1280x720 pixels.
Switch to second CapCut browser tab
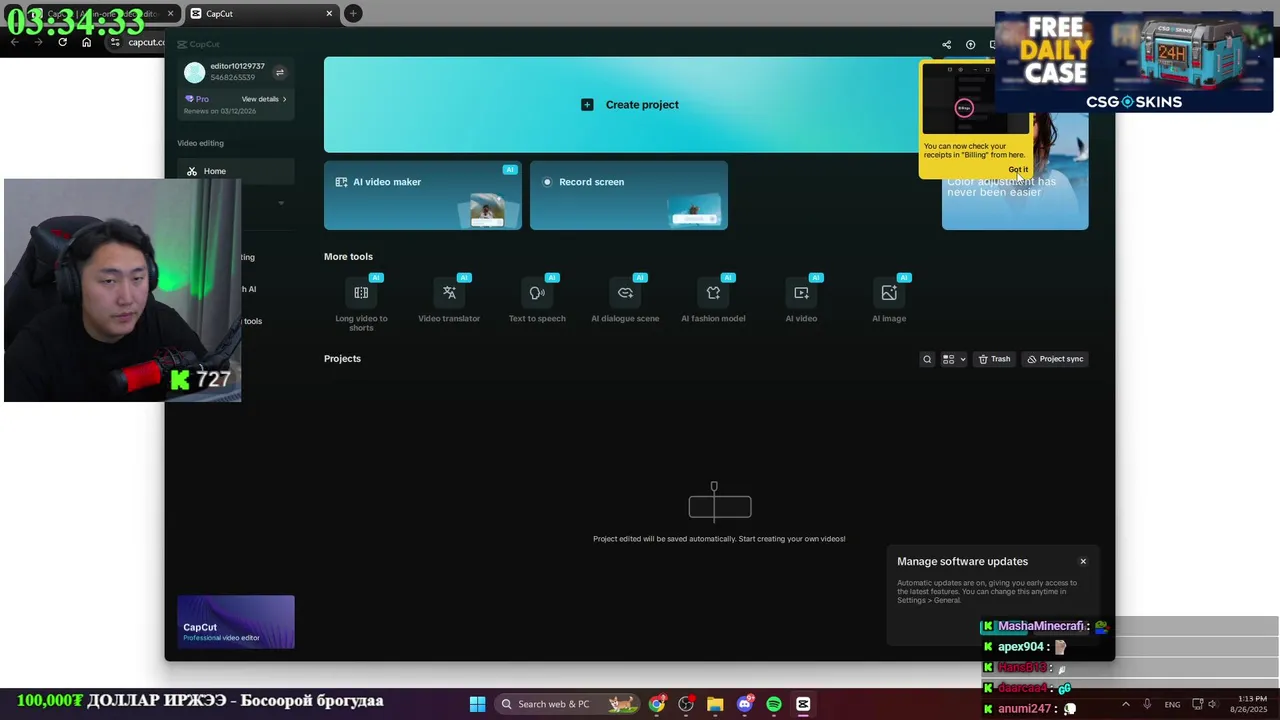[x=262, y=13]
